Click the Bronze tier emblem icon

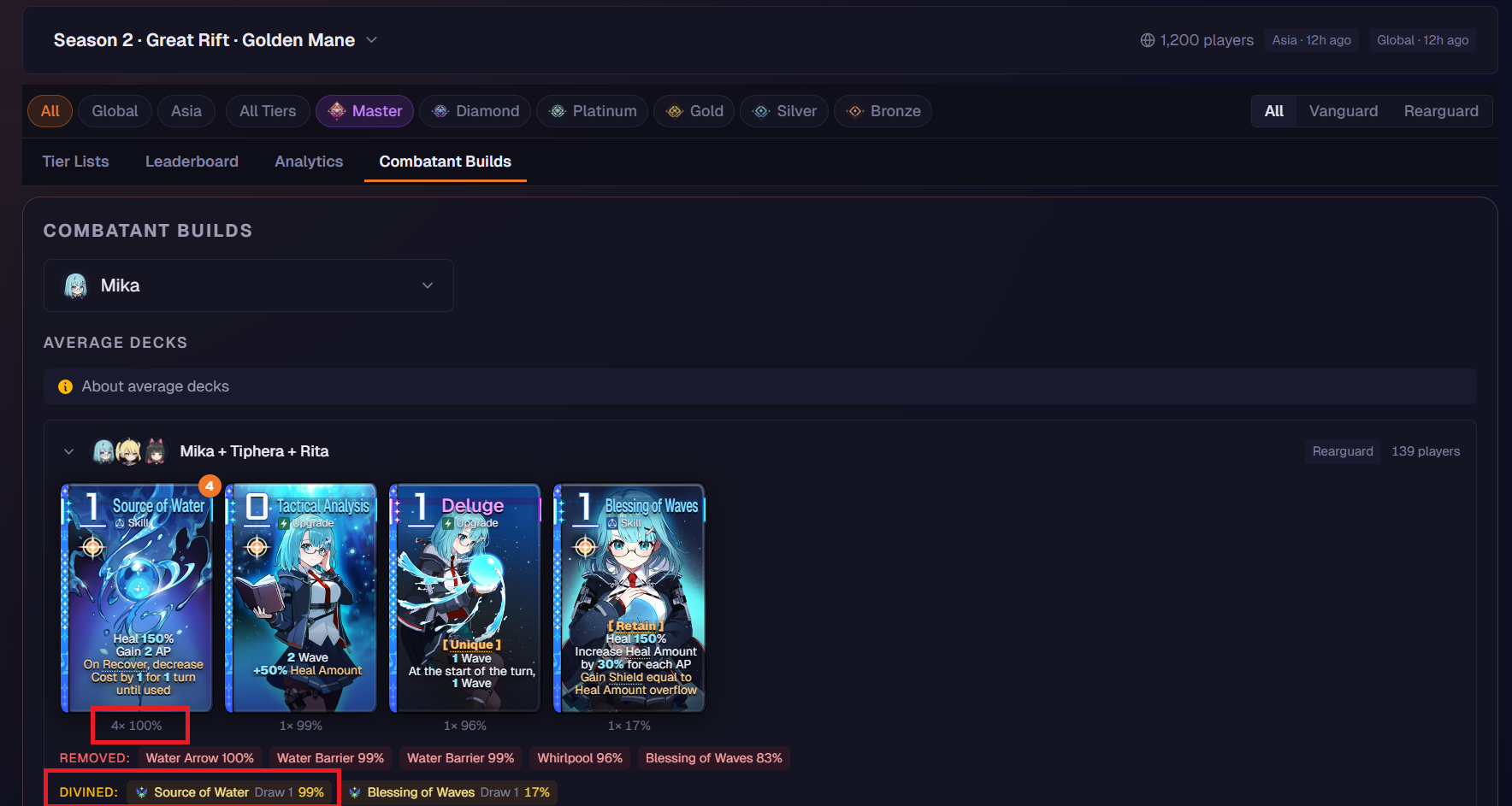click(855, 111)
